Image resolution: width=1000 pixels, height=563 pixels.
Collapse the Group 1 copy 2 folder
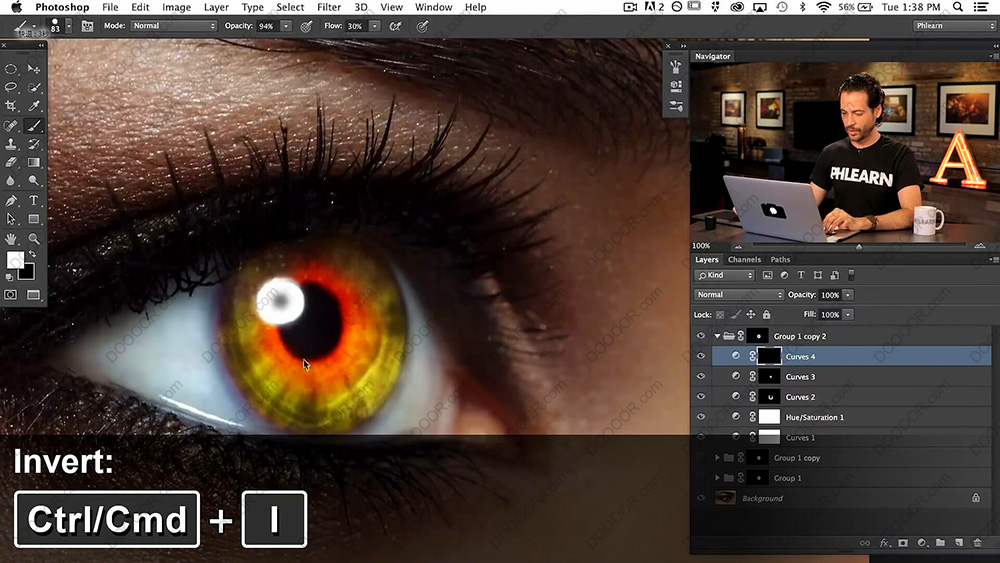pos(717,336)
